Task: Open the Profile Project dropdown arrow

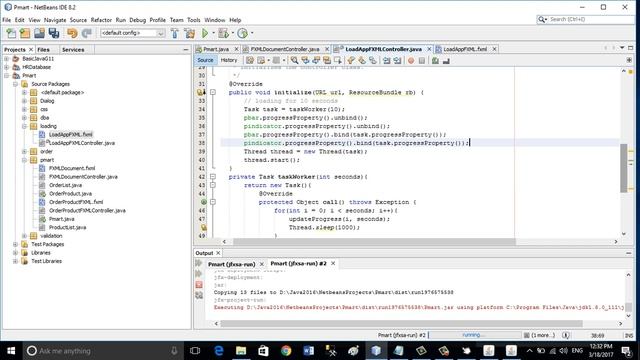Action: pyautogui.click(x=252, y=33)
